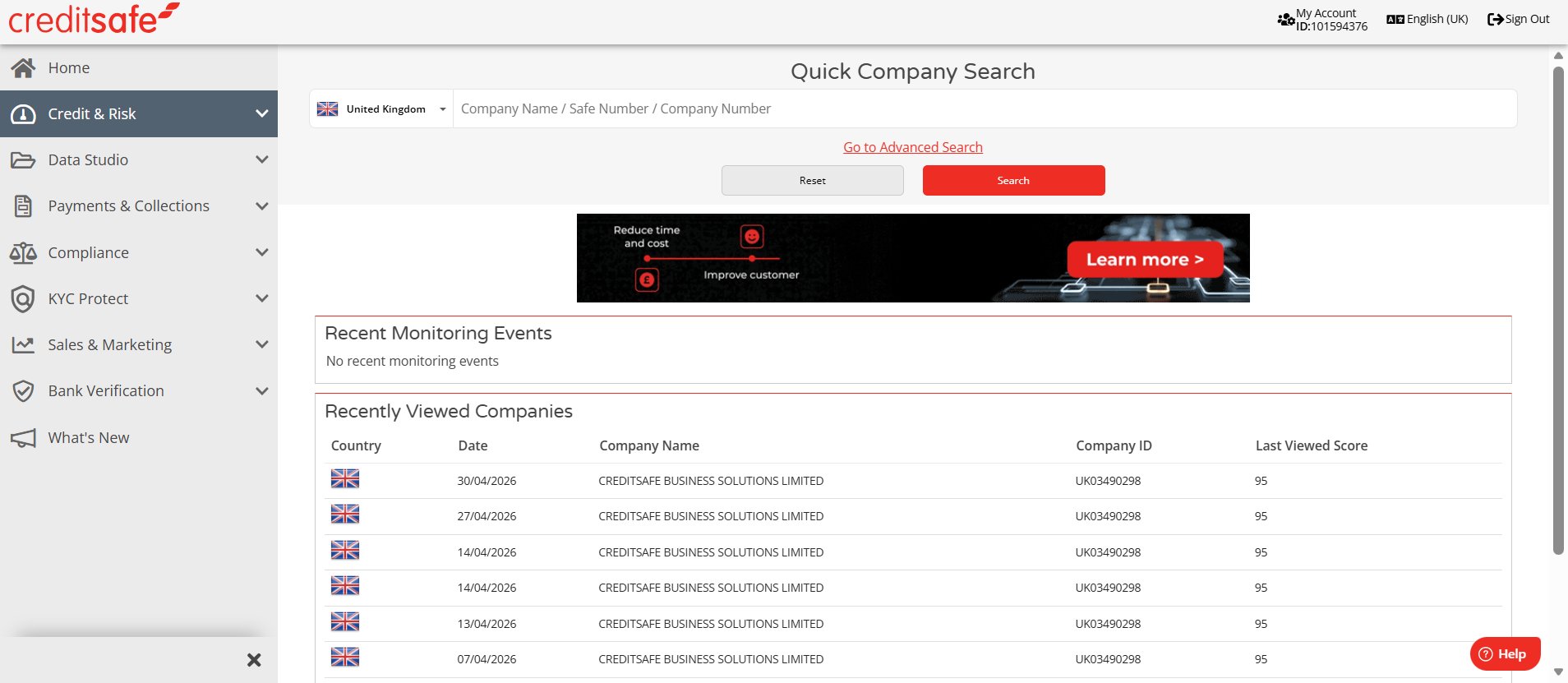Click the Compliance scales icon

23,252
